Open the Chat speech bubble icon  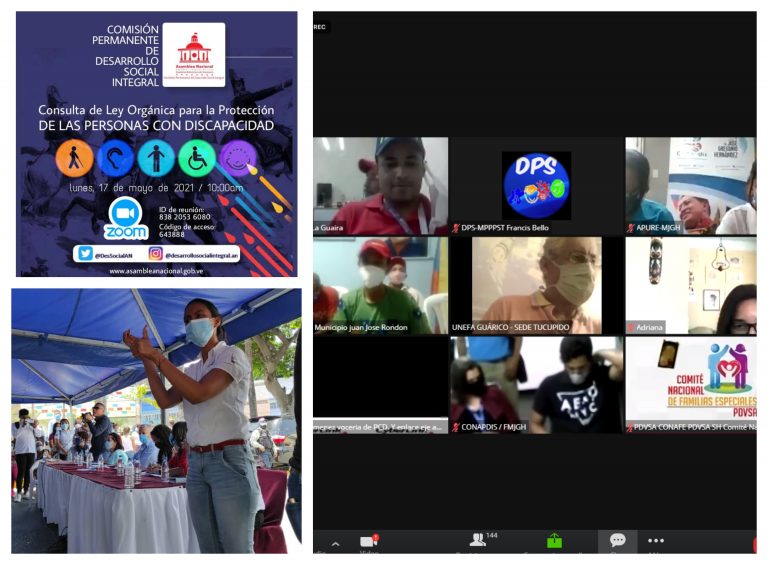coord(618,540)
